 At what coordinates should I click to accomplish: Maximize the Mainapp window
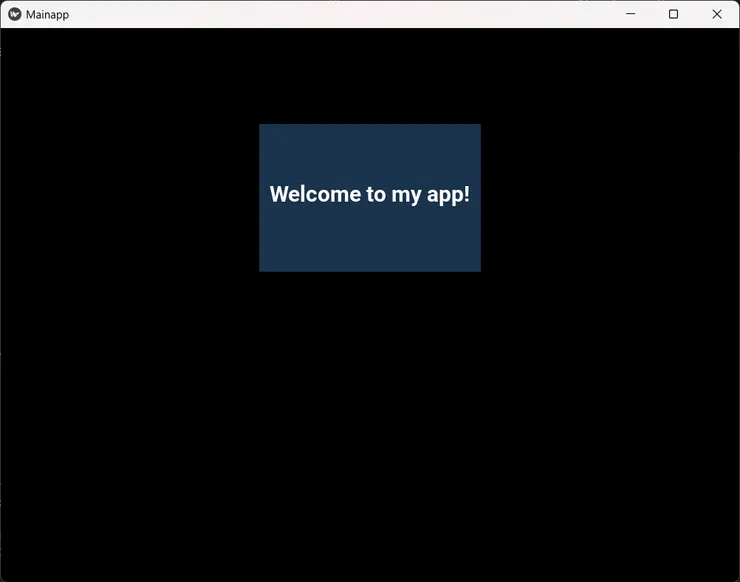click(673, 14)
